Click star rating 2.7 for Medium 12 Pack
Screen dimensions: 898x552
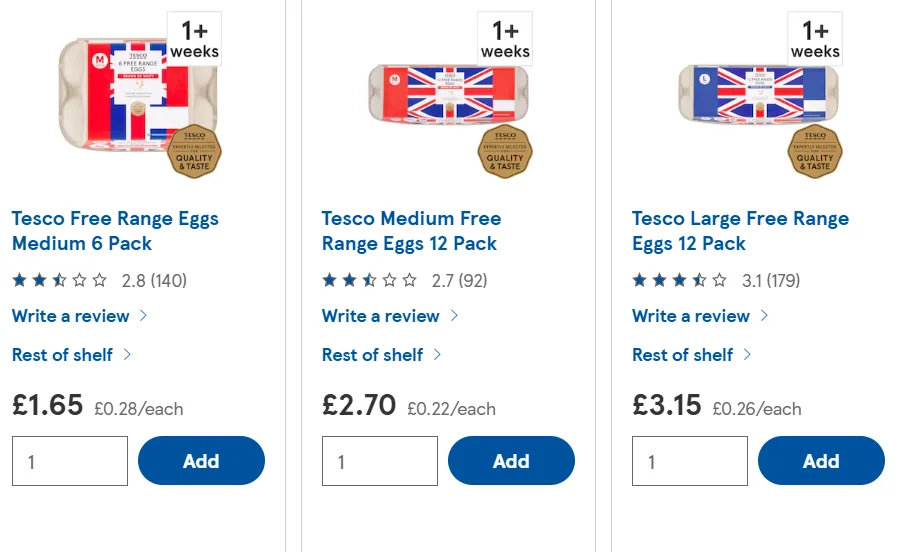404,281
